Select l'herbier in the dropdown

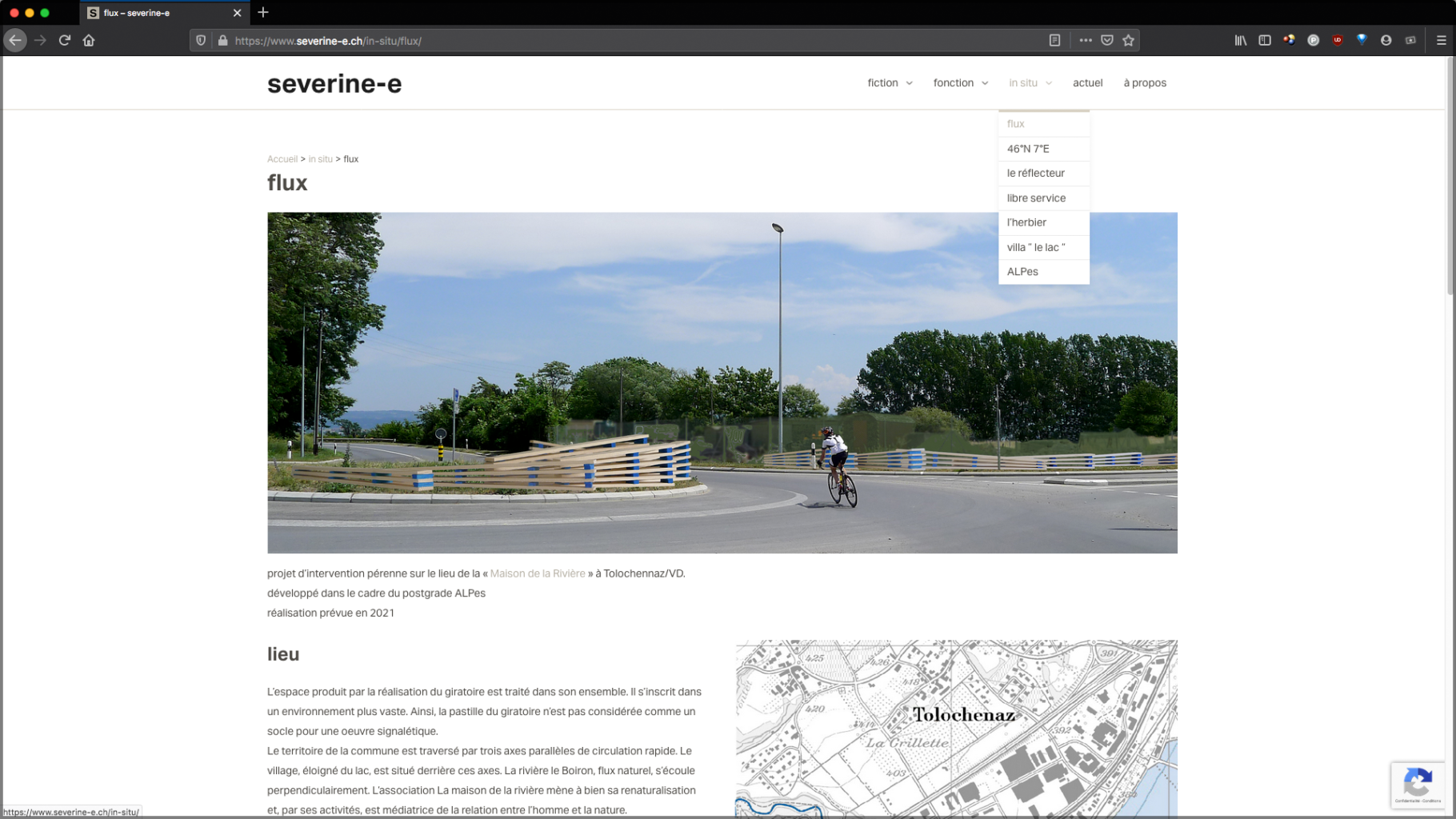1043,222
